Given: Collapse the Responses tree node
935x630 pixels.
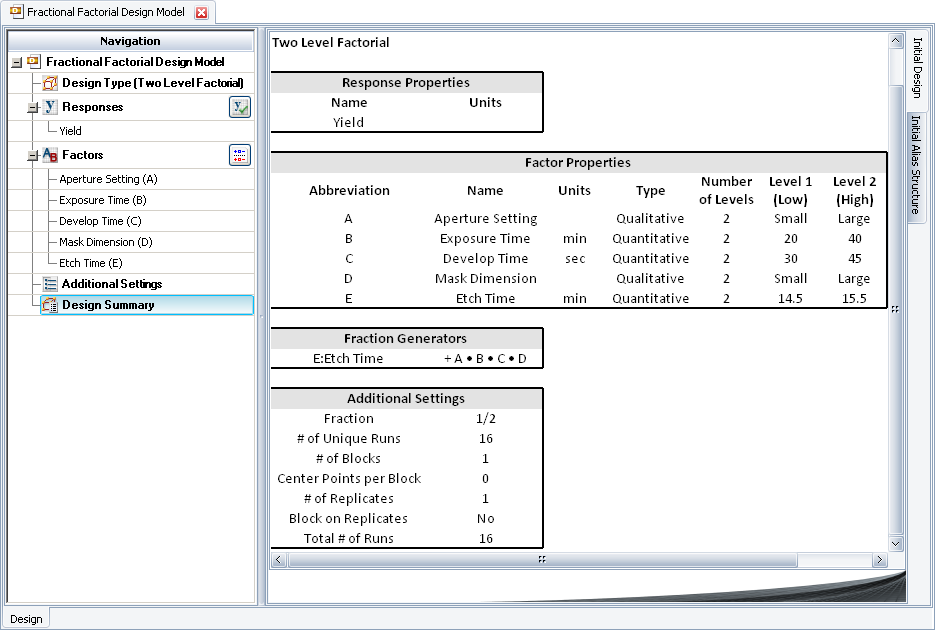Looking at the screenshot, I should point(33,107).
